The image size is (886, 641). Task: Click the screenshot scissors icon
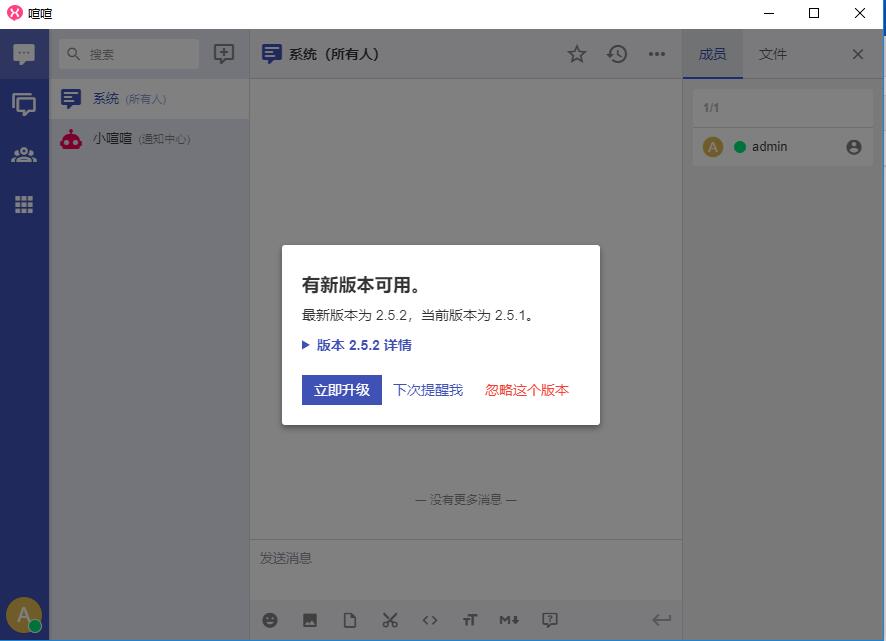coord(390,620)
